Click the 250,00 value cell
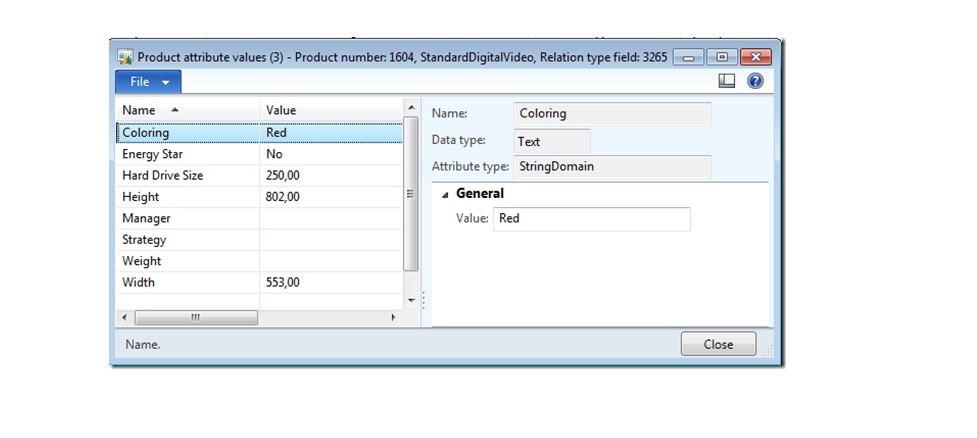Screen dimensions: 977x438 pyautogui.click(x=331, y=175)
